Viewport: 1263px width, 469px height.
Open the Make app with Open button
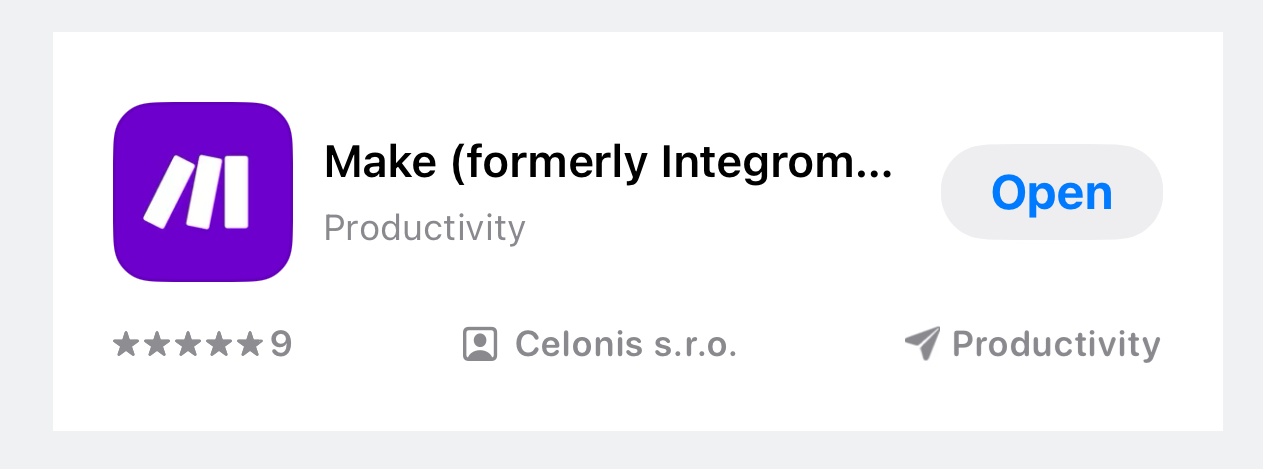[1052, 192]
